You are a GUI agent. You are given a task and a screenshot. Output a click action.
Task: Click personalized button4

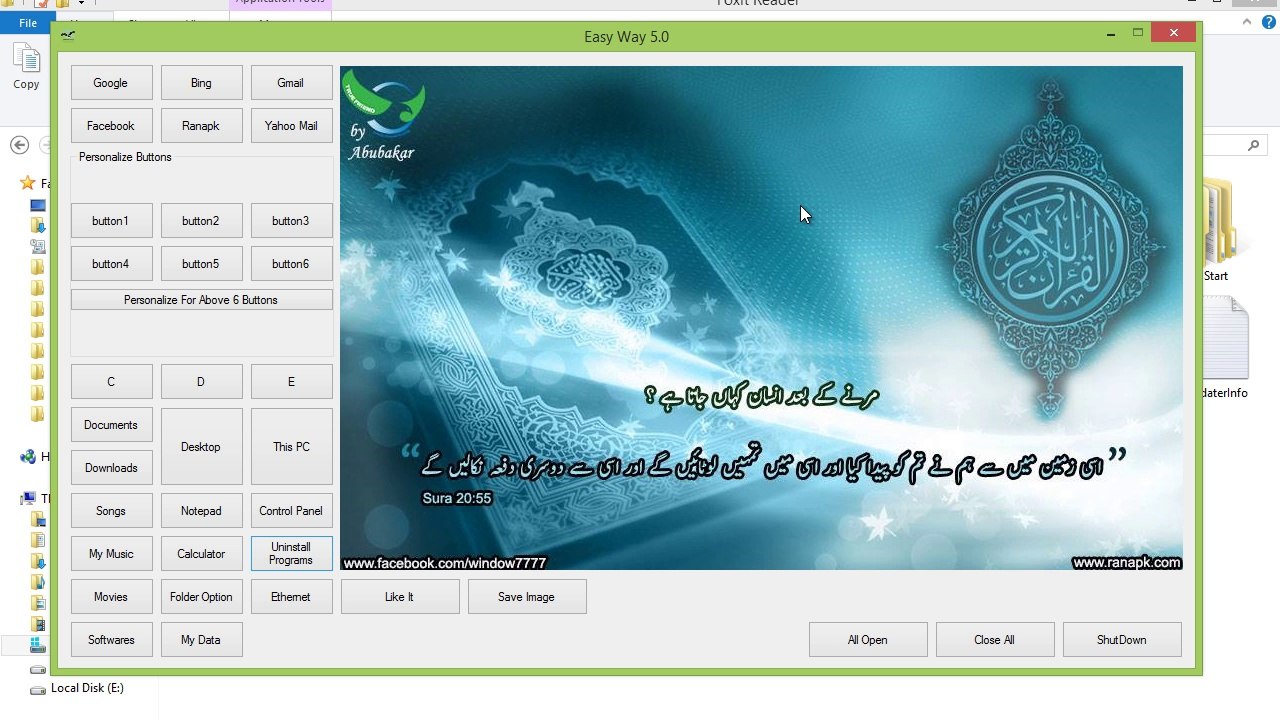click(x=111, y=264)
